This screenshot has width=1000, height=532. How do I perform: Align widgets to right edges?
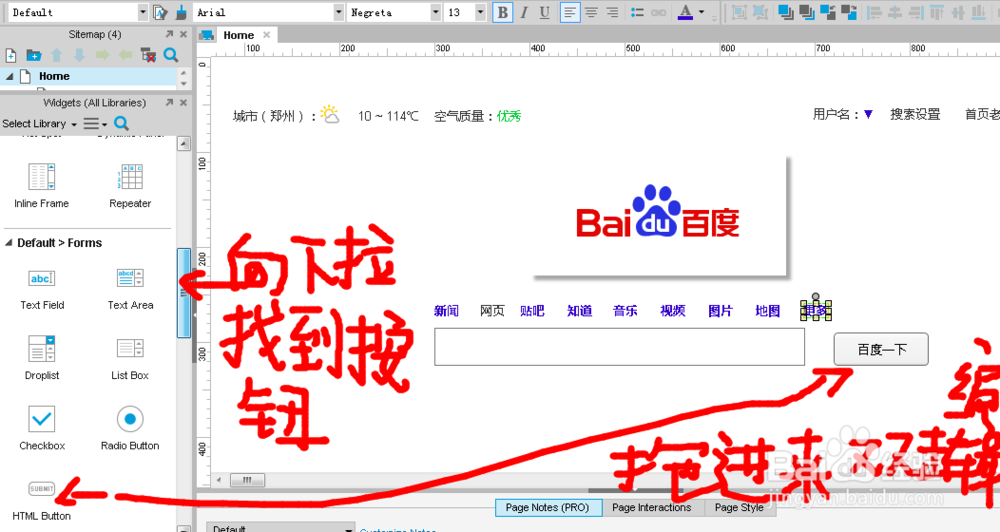916,12
